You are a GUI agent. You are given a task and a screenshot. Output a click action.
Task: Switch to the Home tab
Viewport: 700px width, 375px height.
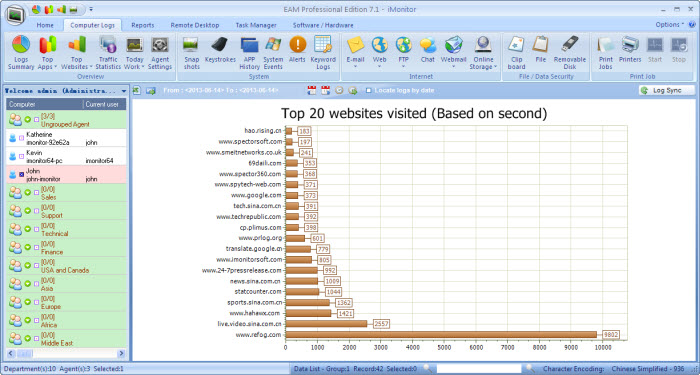coord(45,25)
